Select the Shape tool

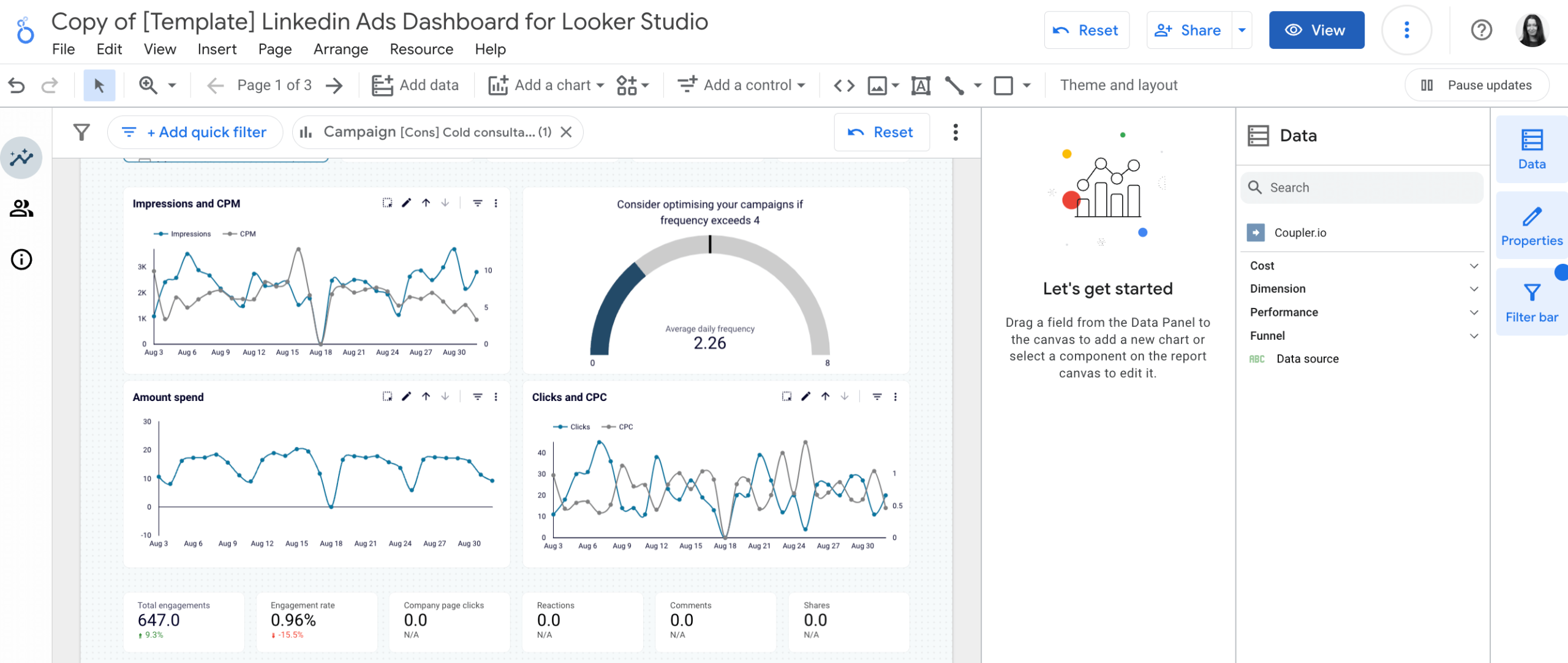point(1004,85)
